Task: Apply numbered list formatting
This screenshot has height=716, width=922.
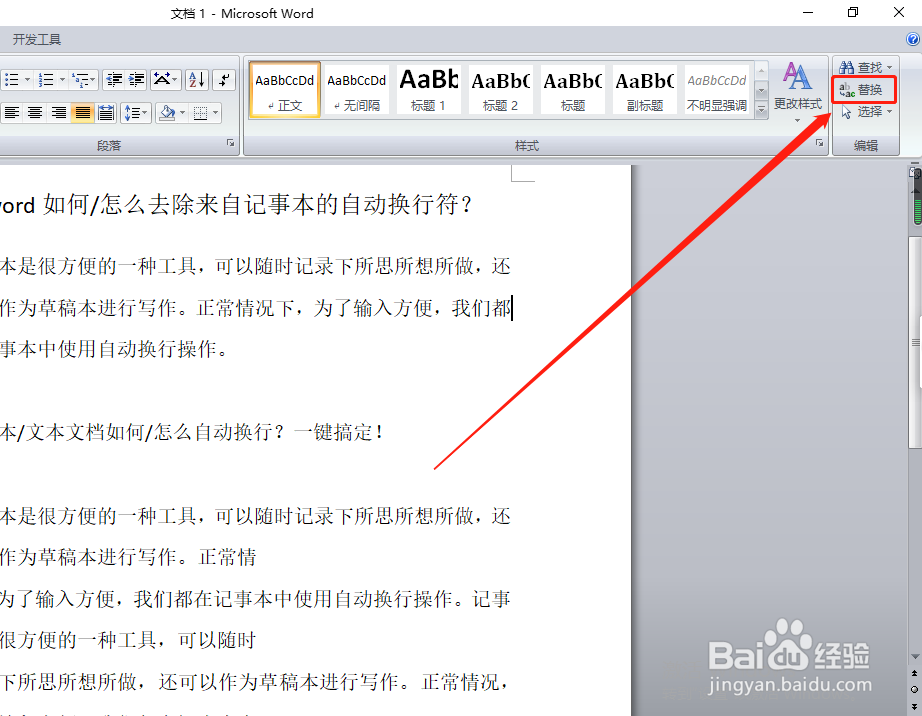Action: click(x=44, y=80)
